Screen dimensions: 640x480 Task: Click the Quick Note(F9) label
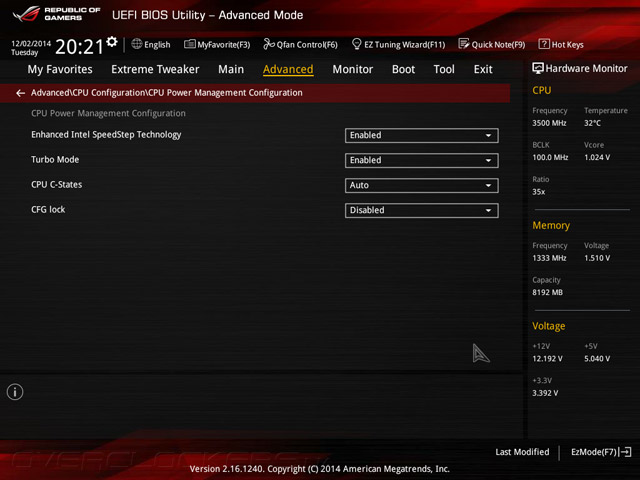498,44
